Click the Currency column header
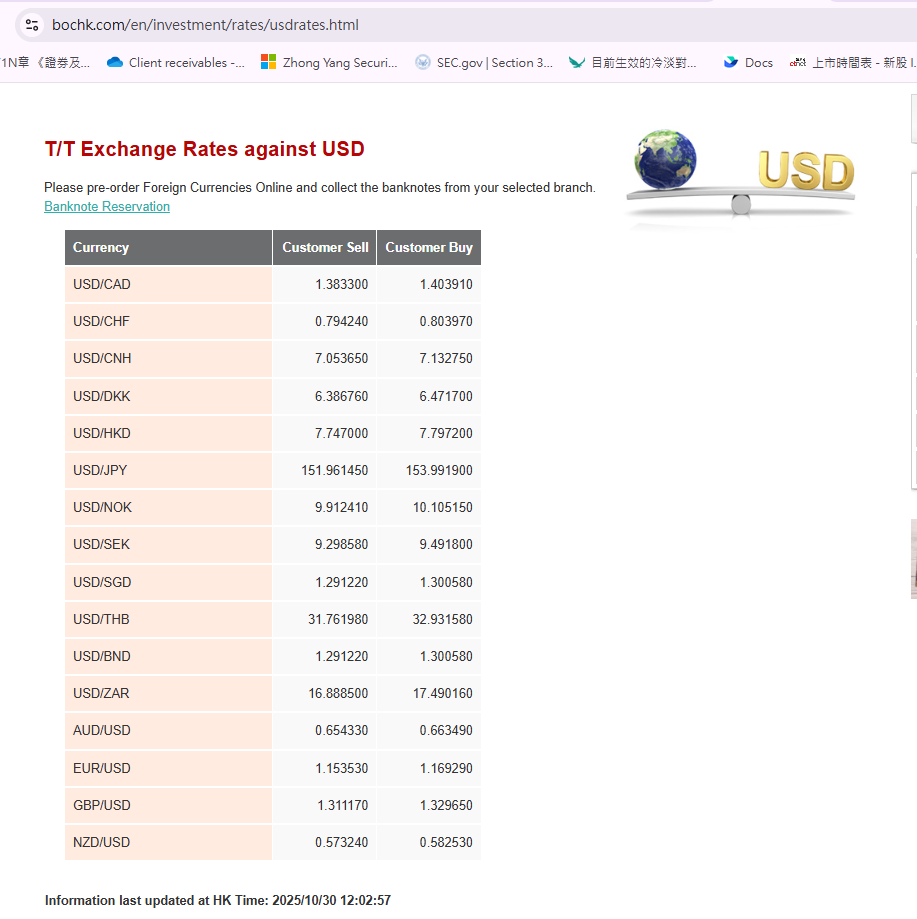This screenshot has width=917, height=919. [101, 248]
